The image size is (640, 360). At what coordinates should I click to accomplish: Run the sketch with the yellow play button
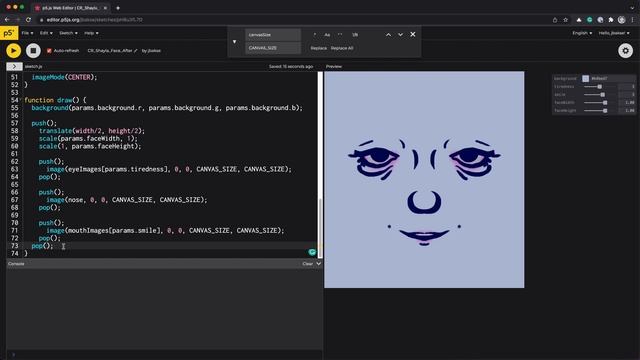point(13,51)
